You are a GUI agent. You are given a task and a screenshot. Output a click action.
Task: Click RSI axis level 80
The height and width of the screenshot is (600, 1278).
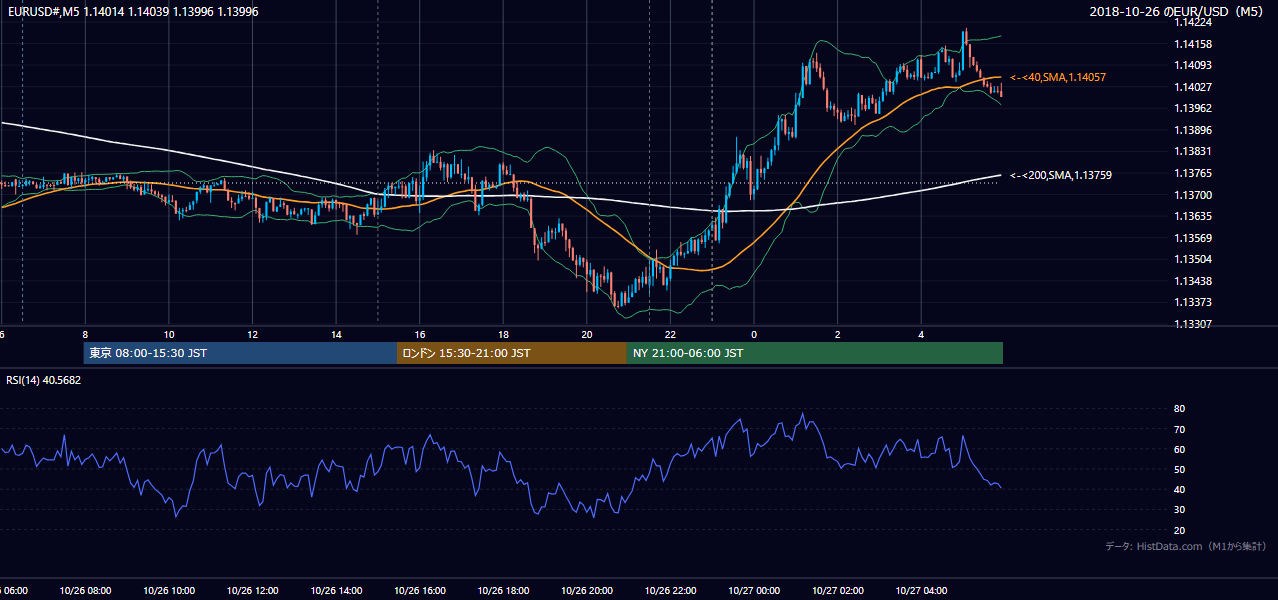point(1179,409)
